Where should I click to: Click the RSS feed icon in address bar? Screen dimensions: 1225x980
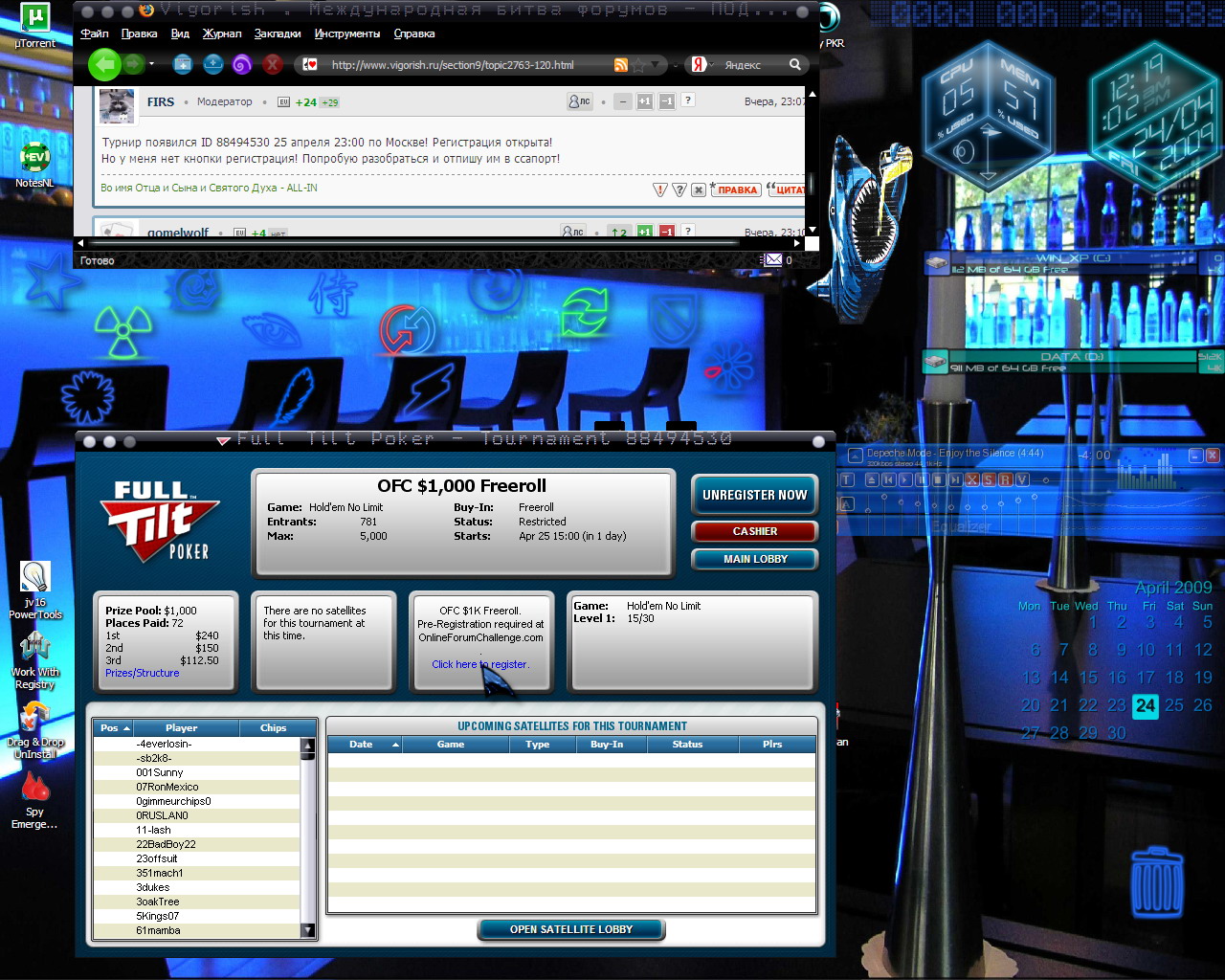[x=621, y=65]
